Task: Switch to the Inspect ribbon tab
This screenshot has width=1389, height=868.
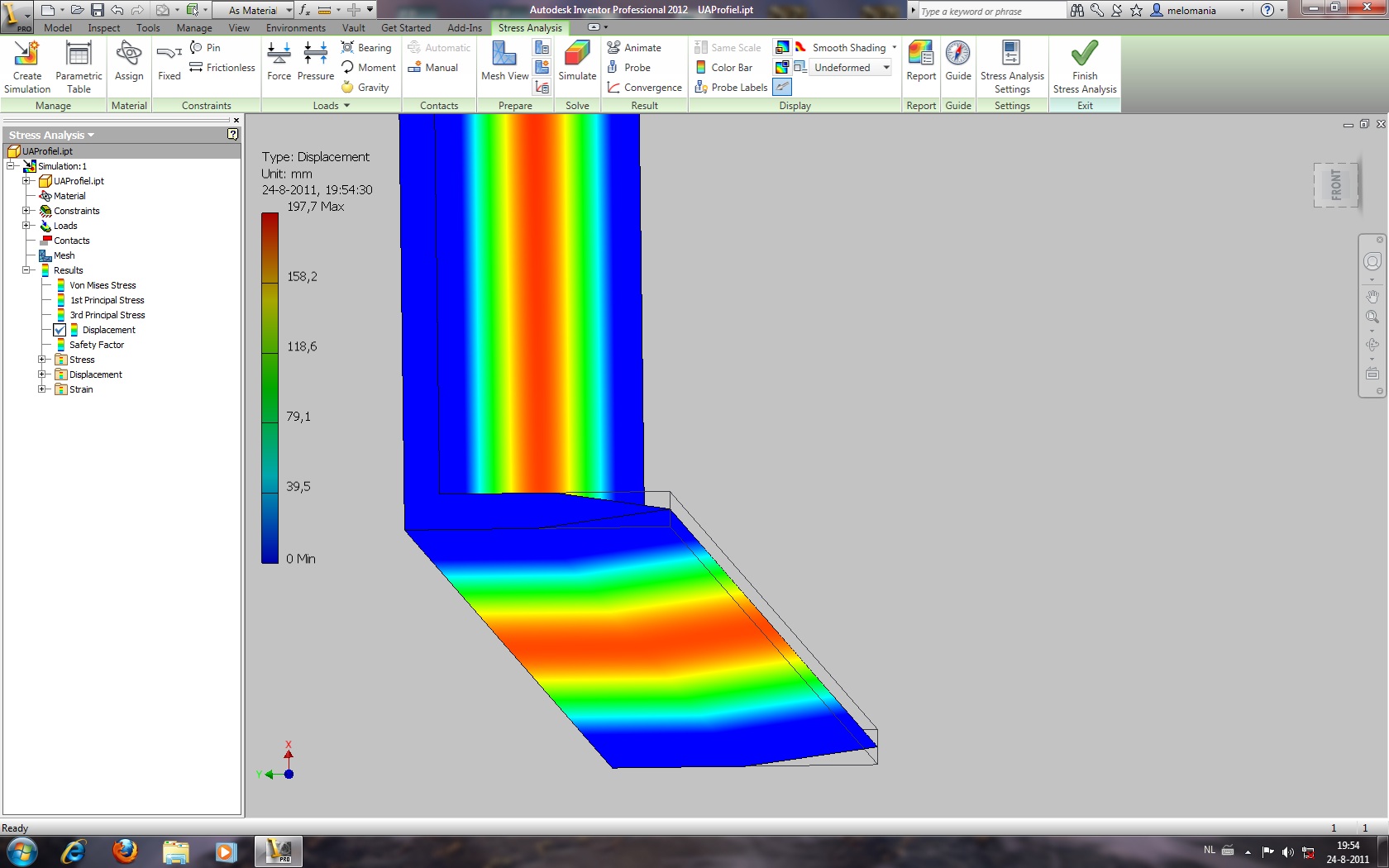Action: tap(104, 27)
